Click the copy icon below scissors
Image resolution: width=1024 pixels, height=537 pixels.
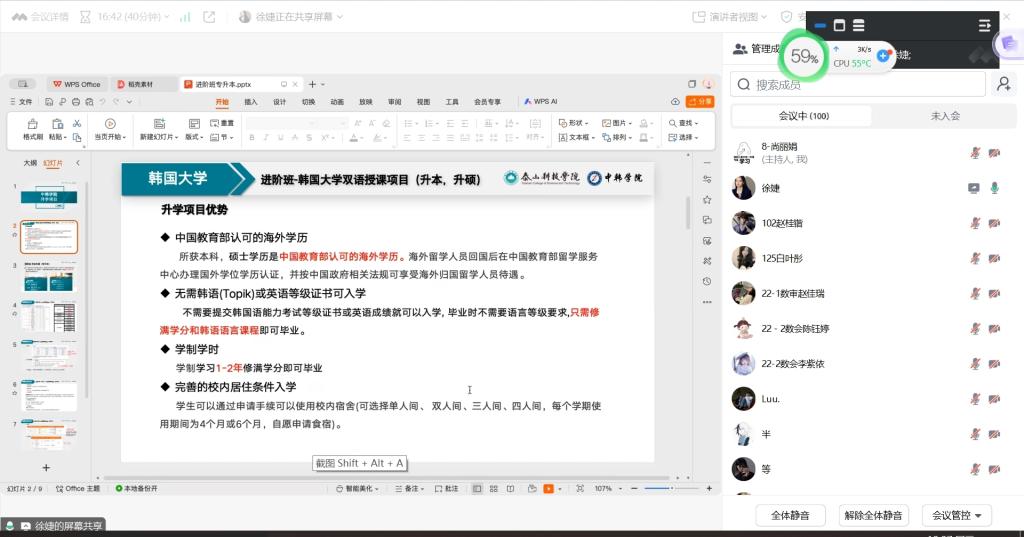point(77,137)
